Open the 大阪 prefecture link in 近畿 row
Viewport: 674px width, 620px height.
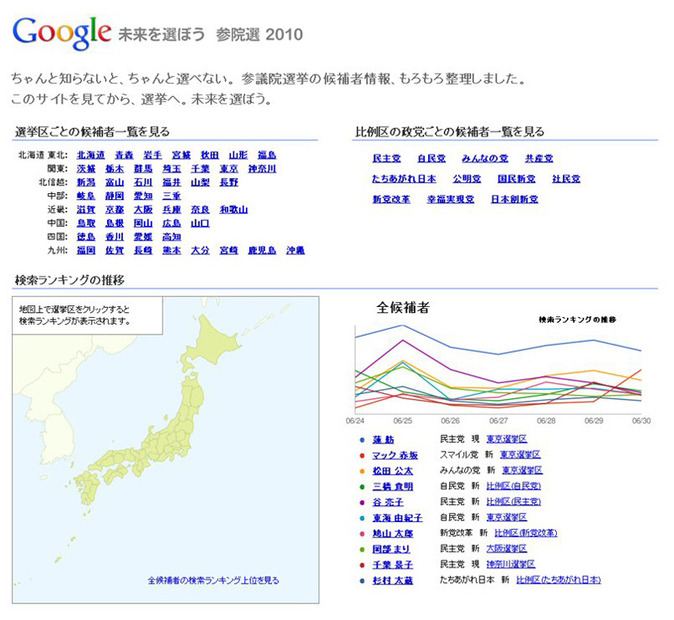[x=143, y=210]
